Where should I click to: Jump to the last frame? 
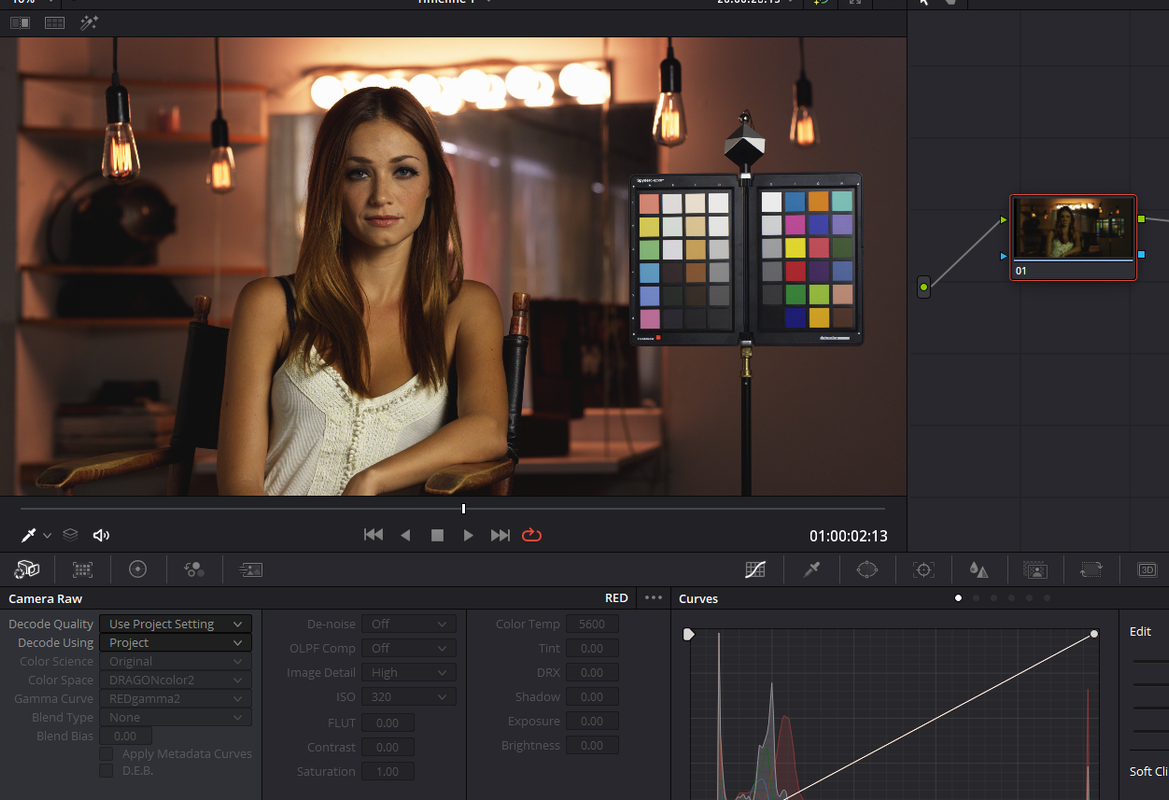pos(500,535)
